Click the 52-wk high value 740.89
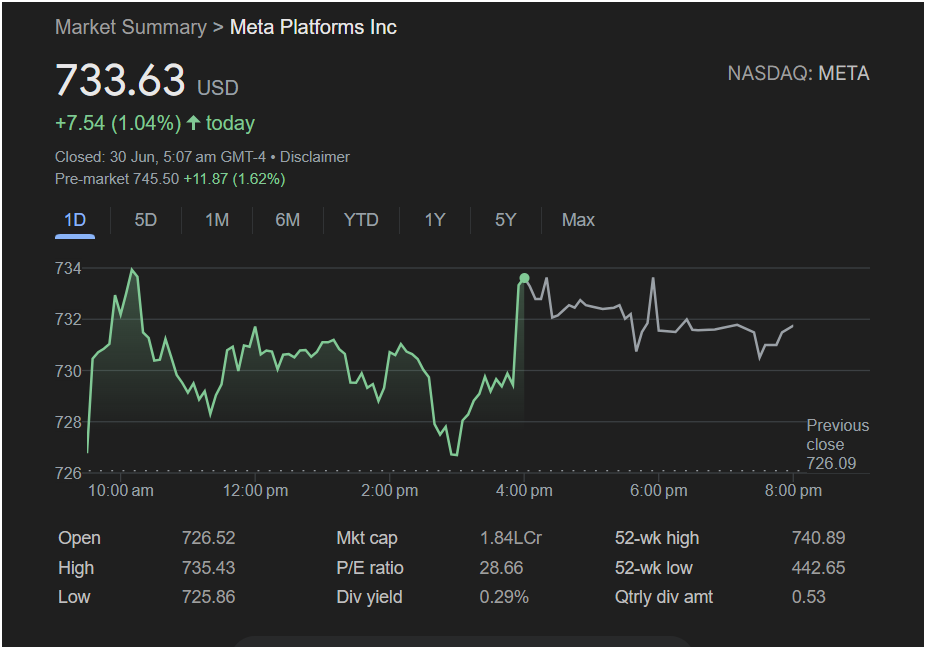Viewport: 926px width, 649px height. pos(819,538)
